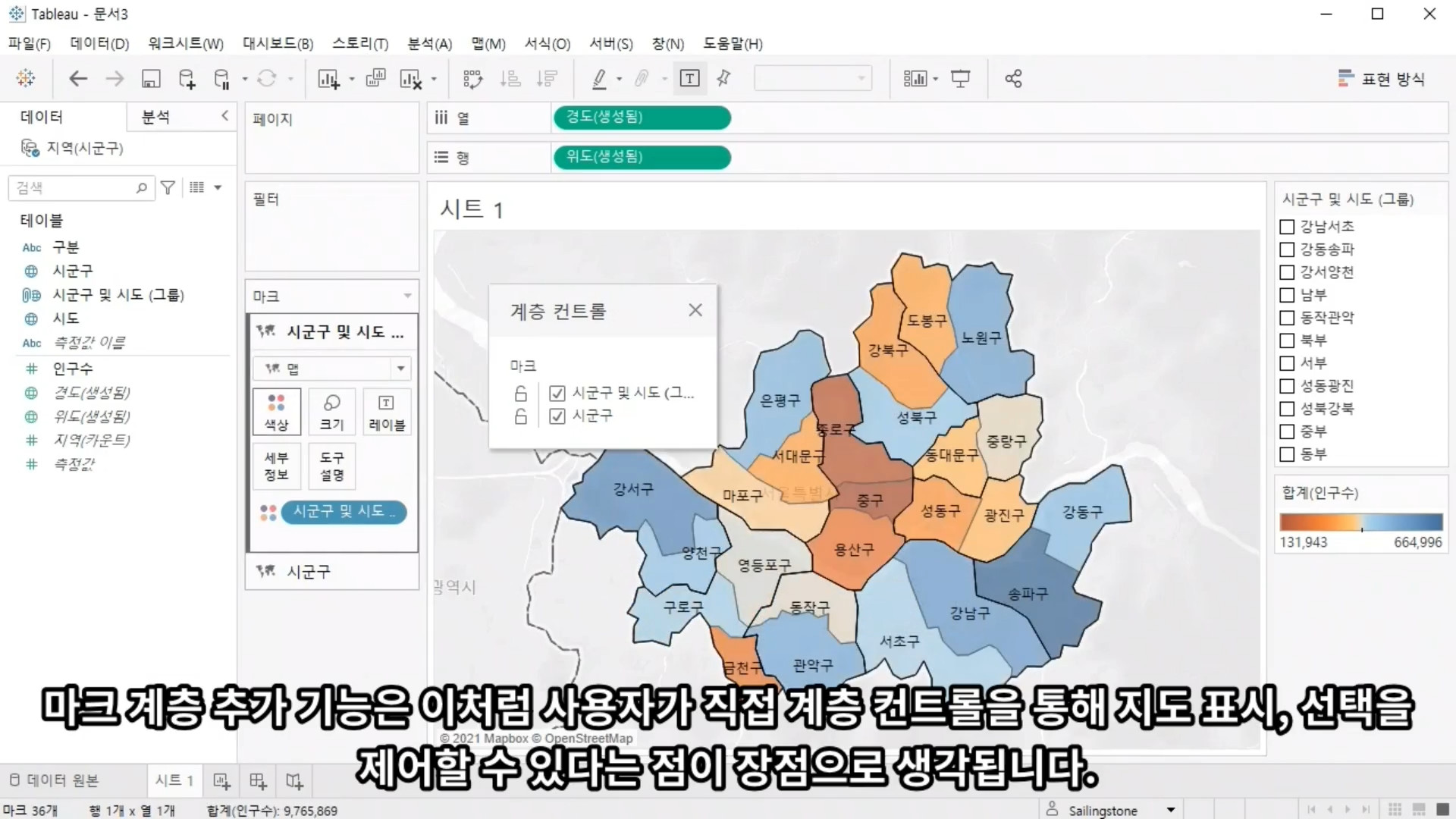
Task: Uncheck 시군구 layer in layer control
Action: pyautogui.click(x=557, y=416)
